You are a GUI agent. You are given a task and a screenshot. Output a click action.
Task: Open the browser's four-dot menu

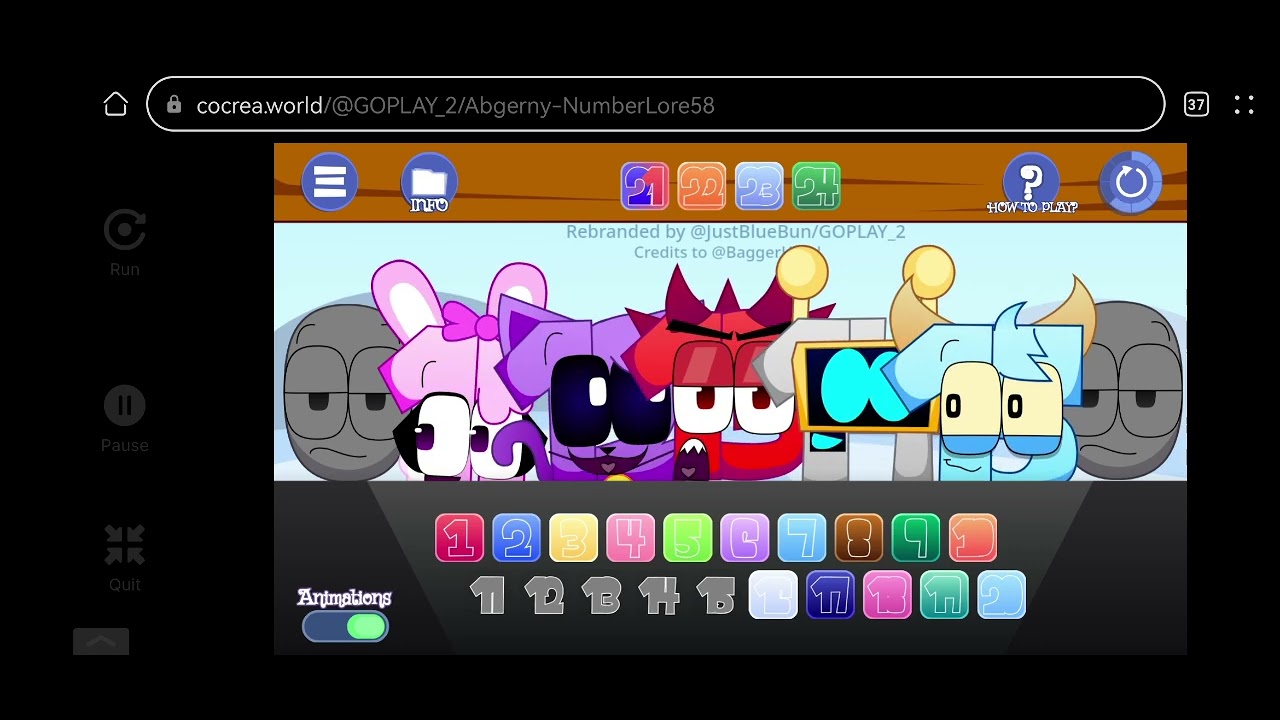[x=1244, y=104]
